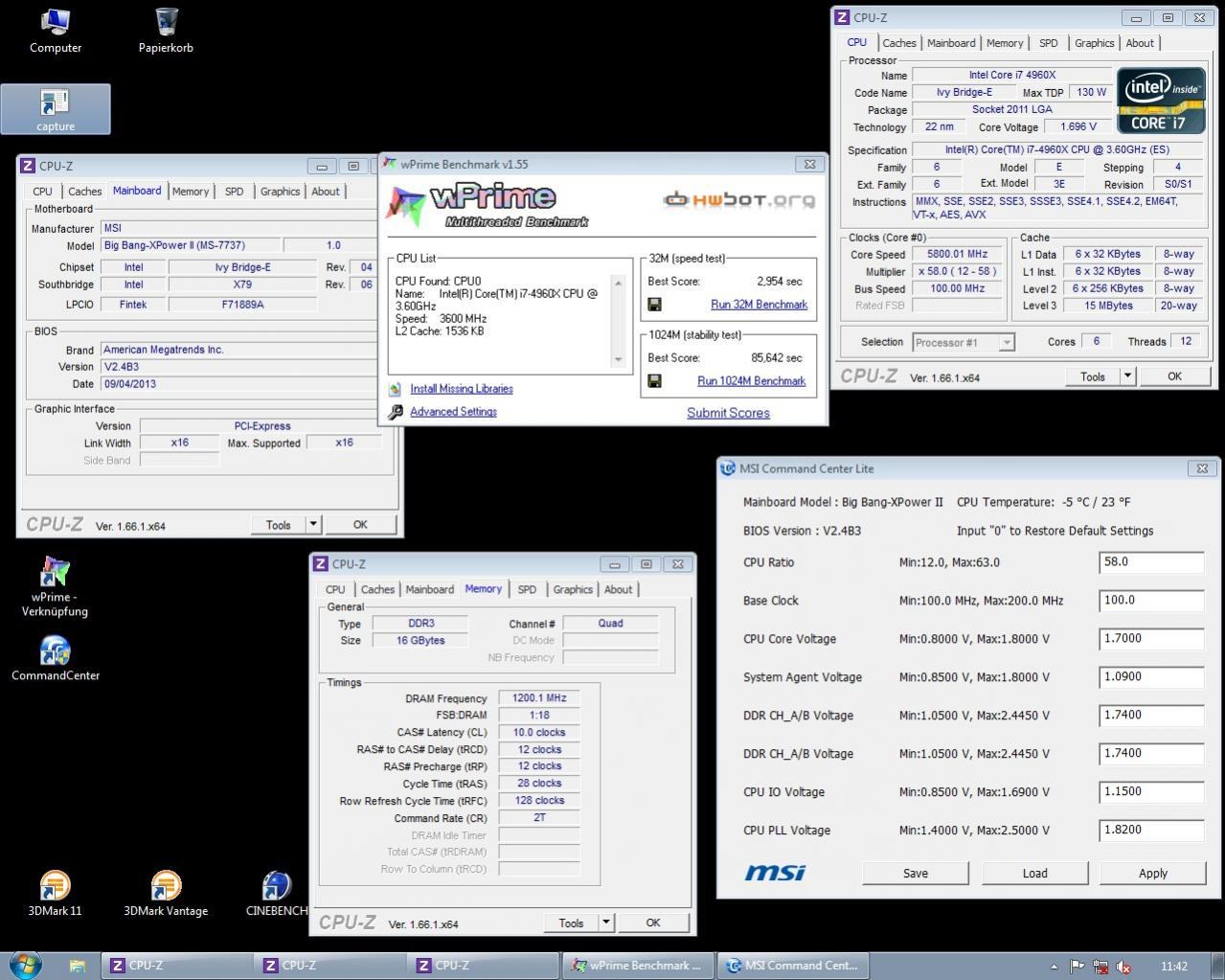Click the wrench icon next to Advanced Settings
This screenshot has height=980, width=1225.
click(395, 412)
